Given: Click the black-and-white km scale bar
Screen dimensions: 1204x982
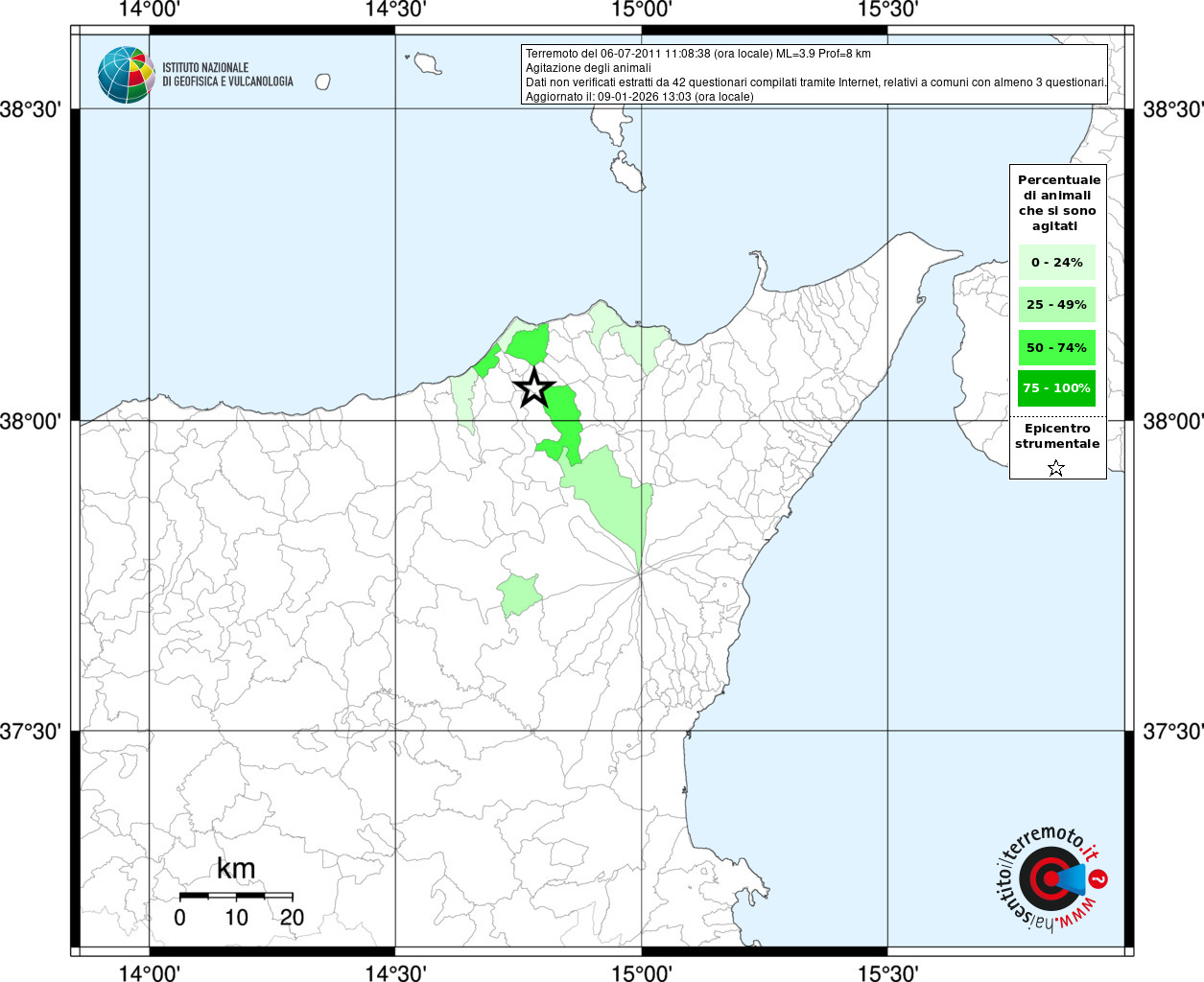Looking at the screenshot, I should pyautogui.click(x=236, y=896).
